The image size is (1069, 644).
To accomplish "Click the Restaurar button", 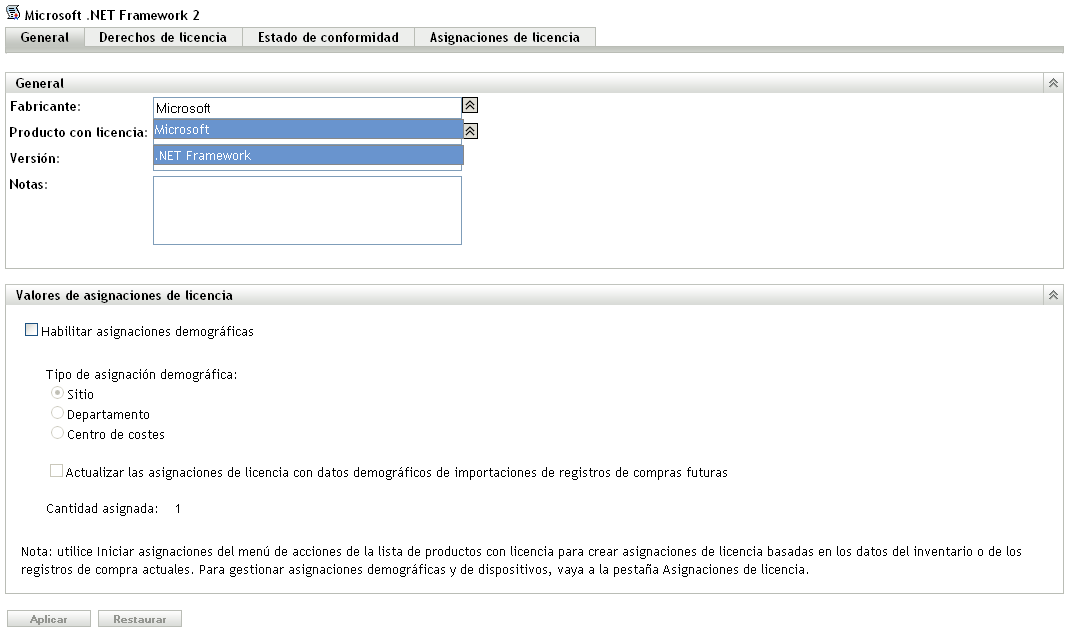I will [x=140, y=619].
